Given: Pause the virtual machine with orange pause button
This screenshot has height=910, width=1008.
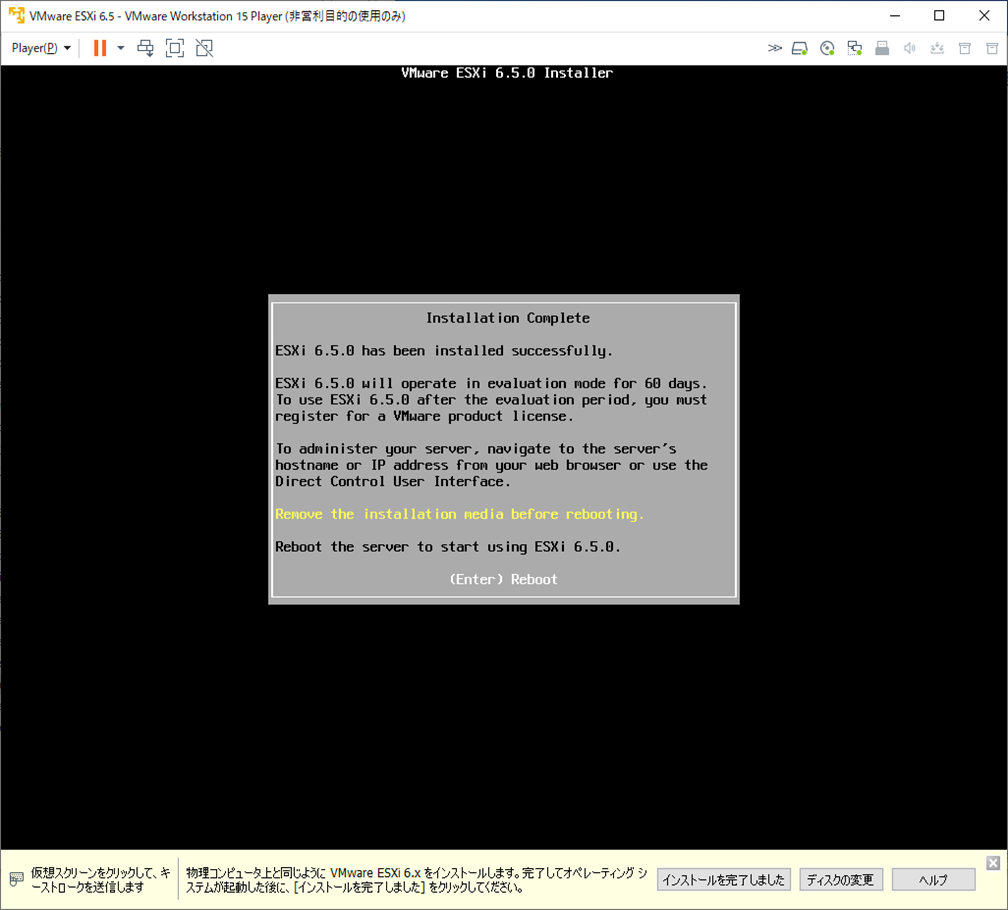Looking at the screenshot, I should [100, 48].
